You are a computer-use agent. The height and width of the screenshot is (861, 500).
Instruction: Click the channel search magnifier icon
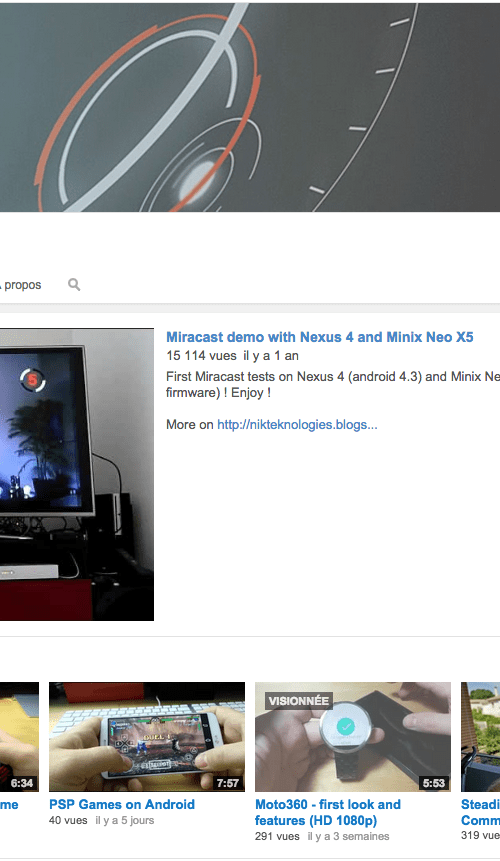[74, 284]
